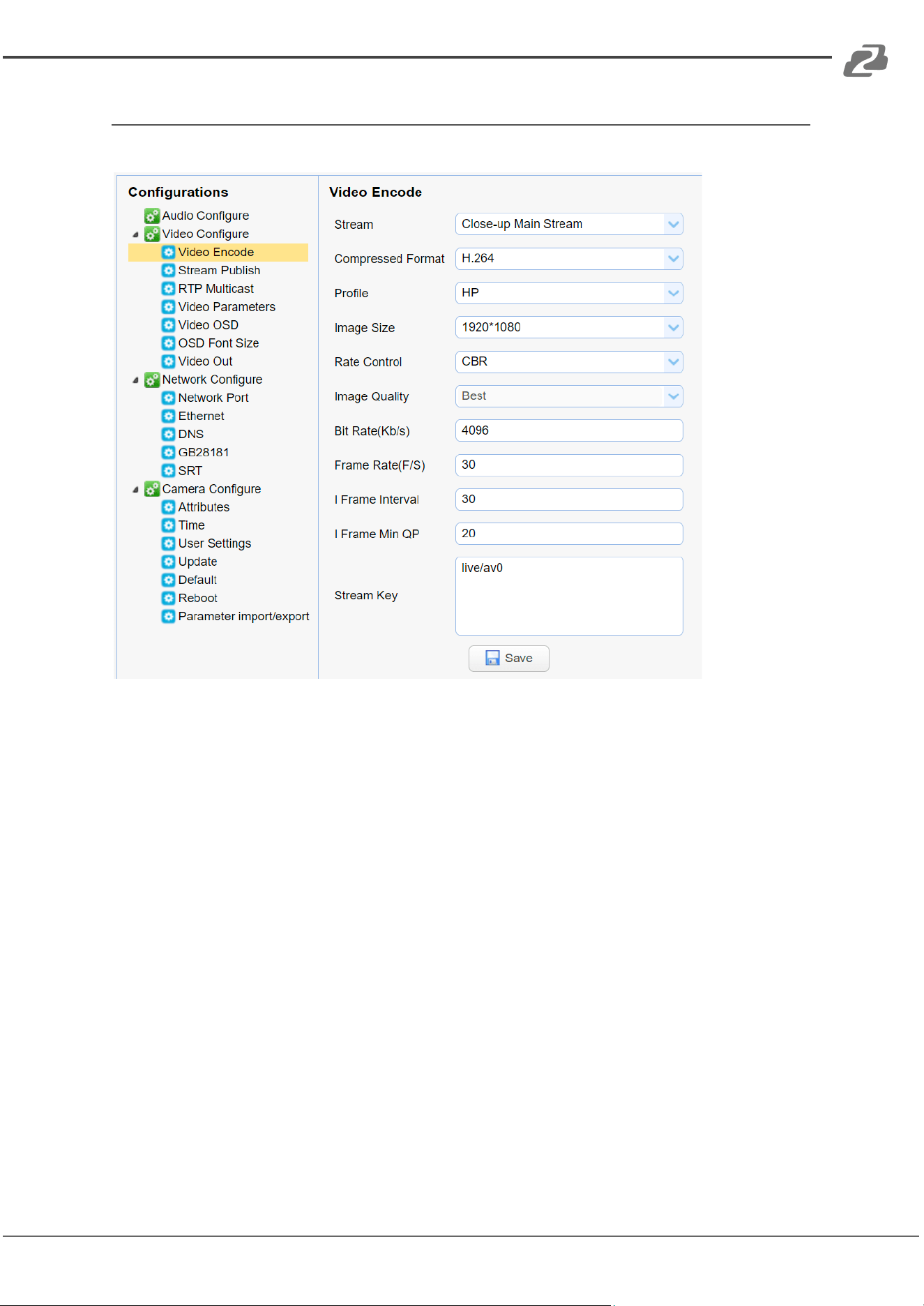Image resolution: width=924 pixels, height=1306 pixels.
Task: Click the GB28181 cog icon
Action: (x=168, y=452)
